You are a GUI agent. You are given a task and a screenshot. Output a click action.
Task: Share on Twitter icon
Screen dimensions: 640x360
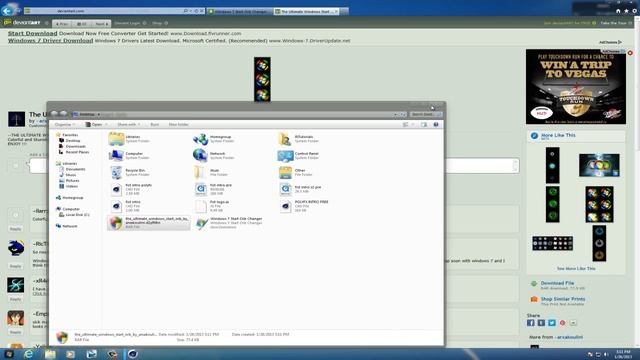[552, 323]
